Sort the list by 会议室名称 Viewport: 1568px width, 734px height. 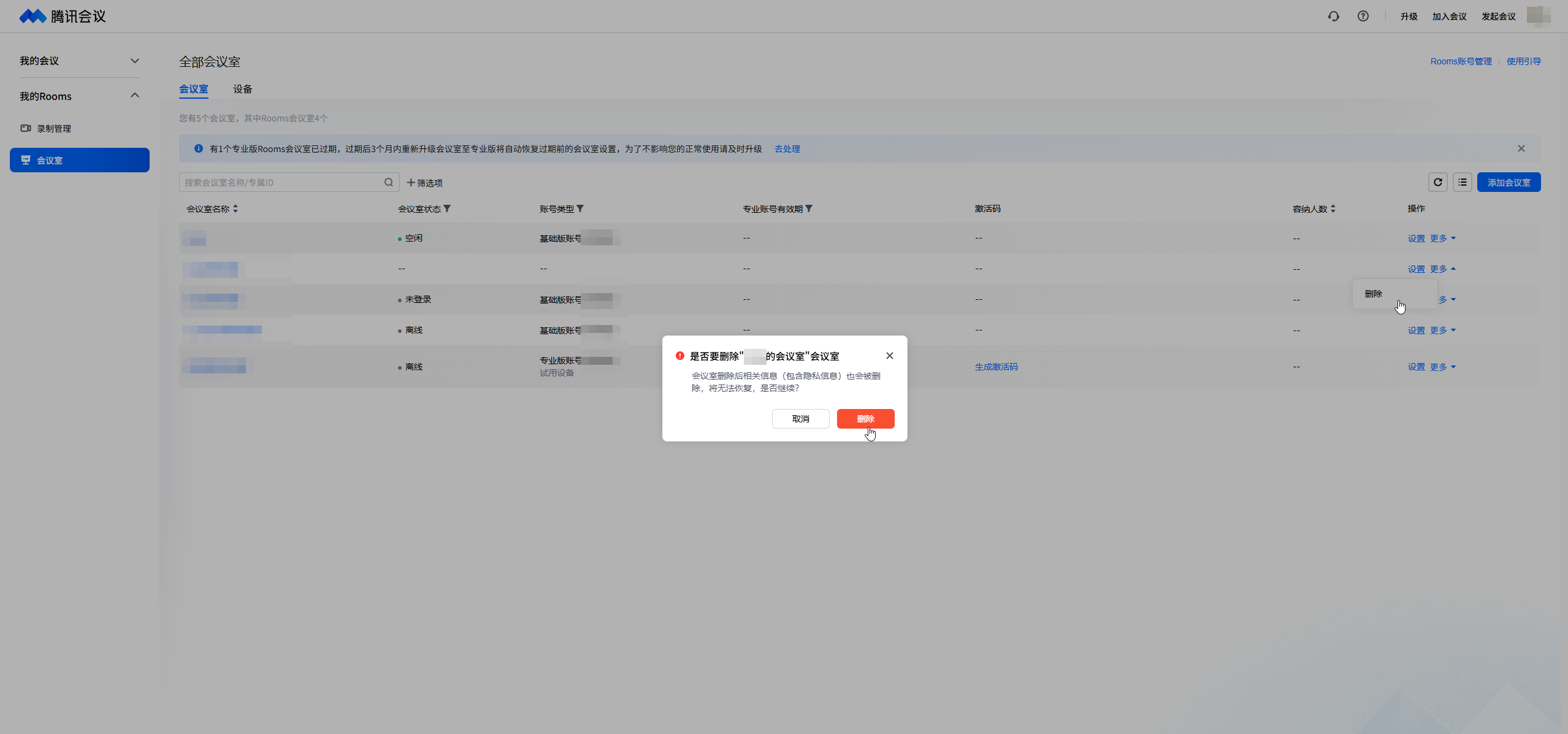[x=235, y=208]
